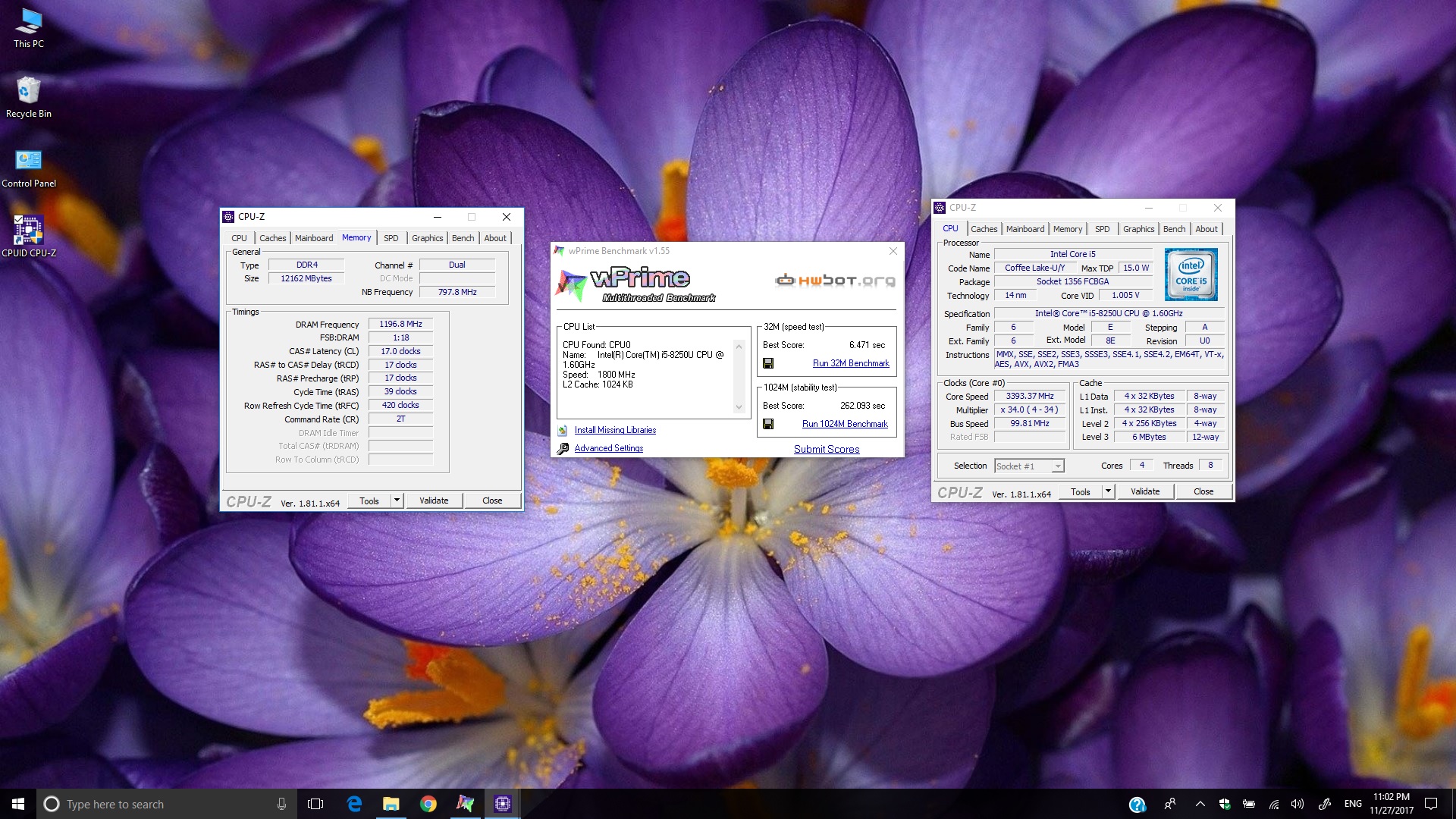Open About tab in left CPU-Z
The height and width of the screenshot is (819, 1456).
click(495, 238)
